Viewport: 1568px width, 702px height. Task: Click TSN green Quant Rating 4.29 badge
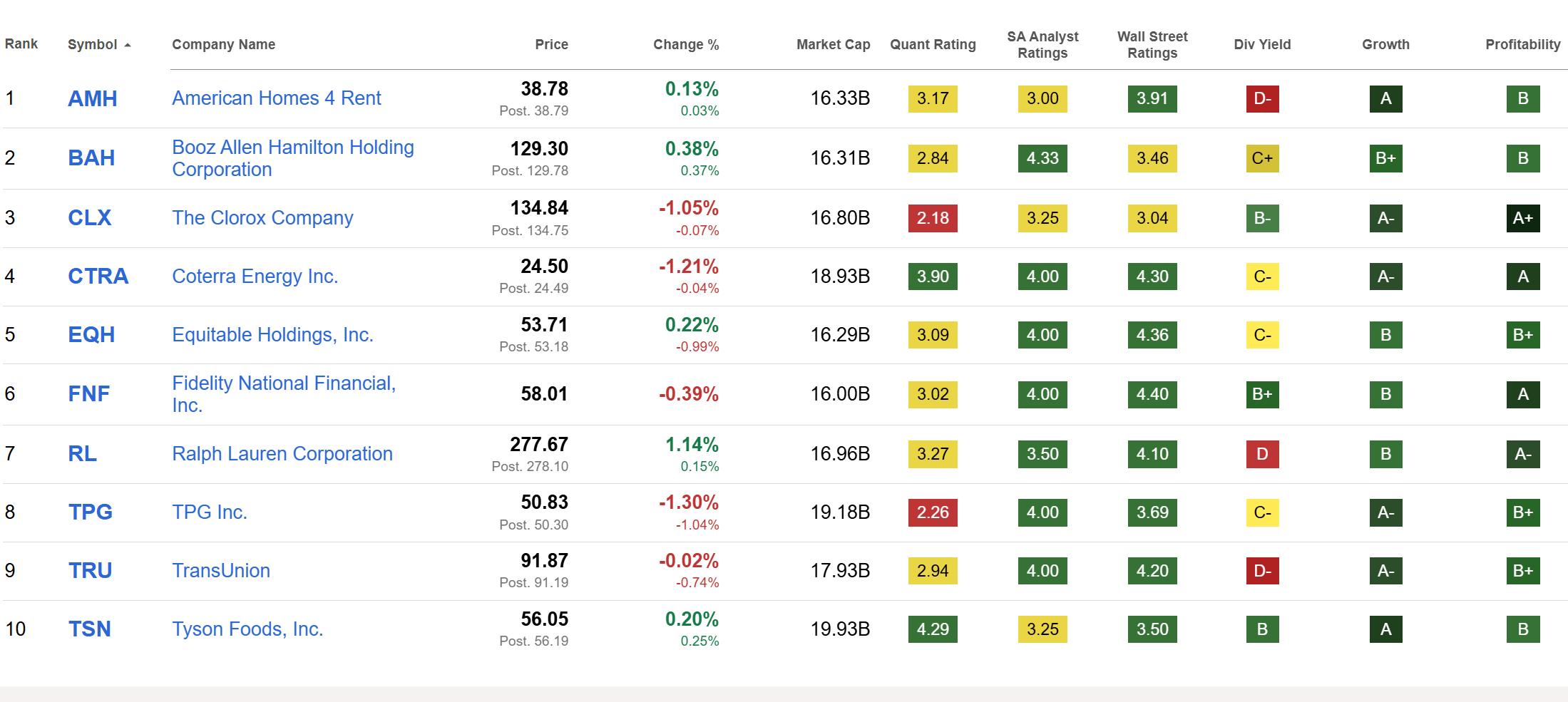(x=933, y=629)
